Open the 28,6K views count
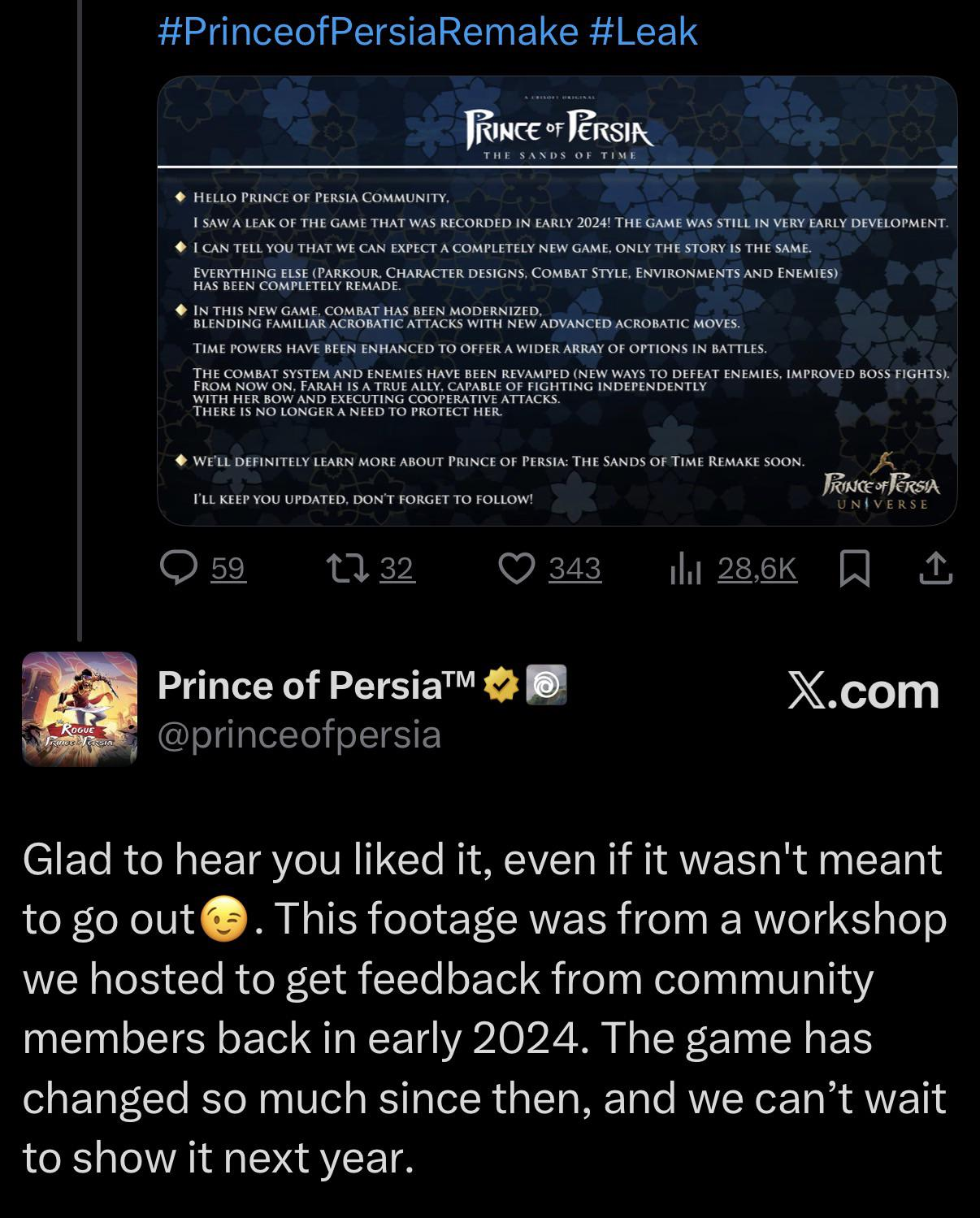 pos(757,568)
